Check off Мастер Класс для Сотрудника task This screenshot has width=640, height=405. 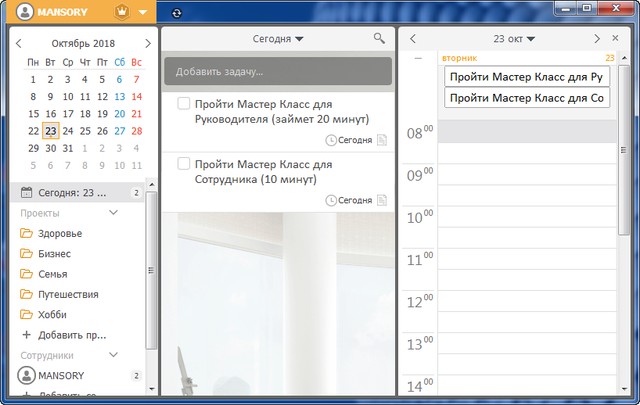tap(184, 163)
